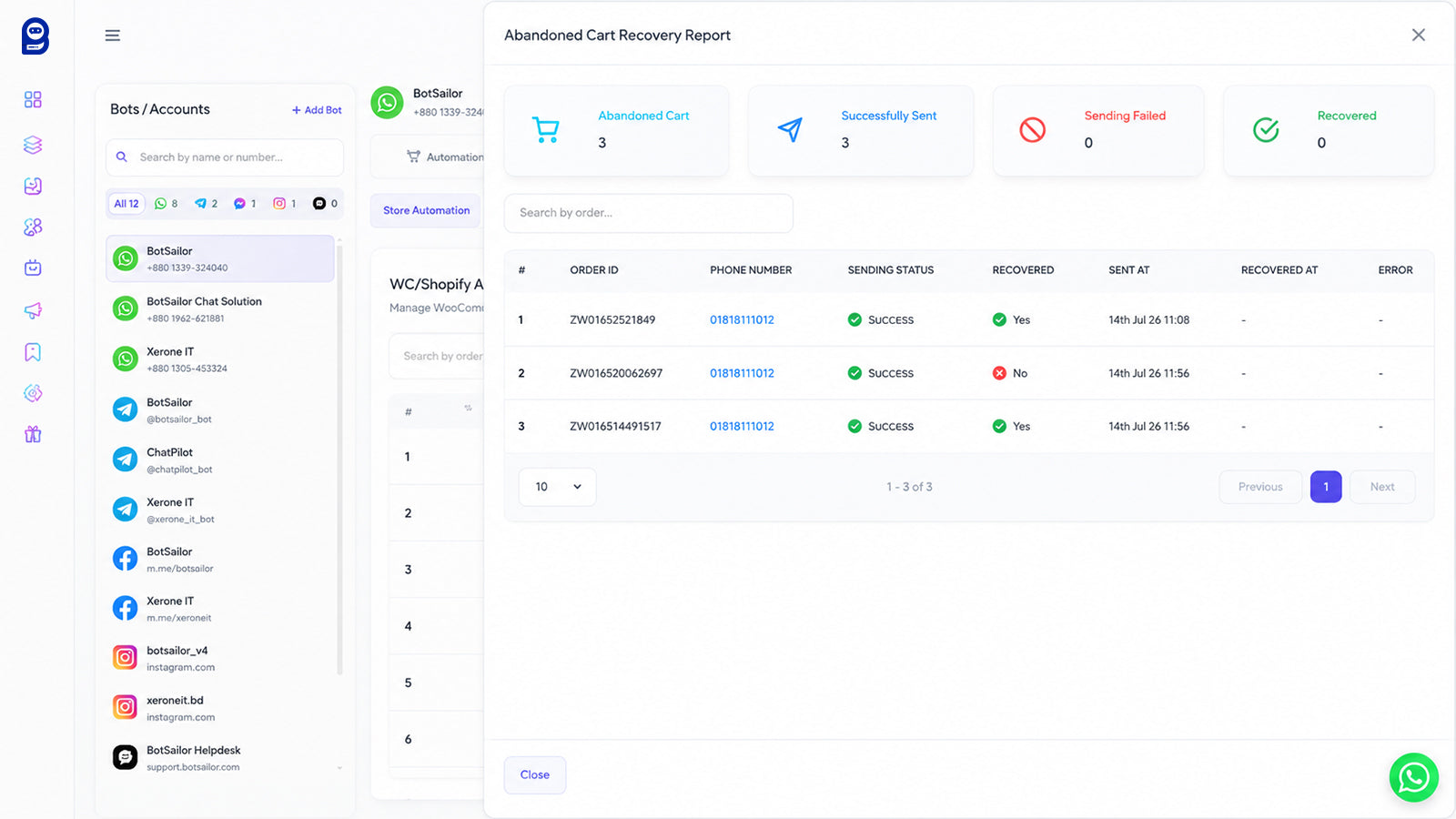Image resolution: width=1456 pixels, height=819 pixels.
Task: Filter accounts by WhatsApp (8)
Action: [x=166, y=204]
